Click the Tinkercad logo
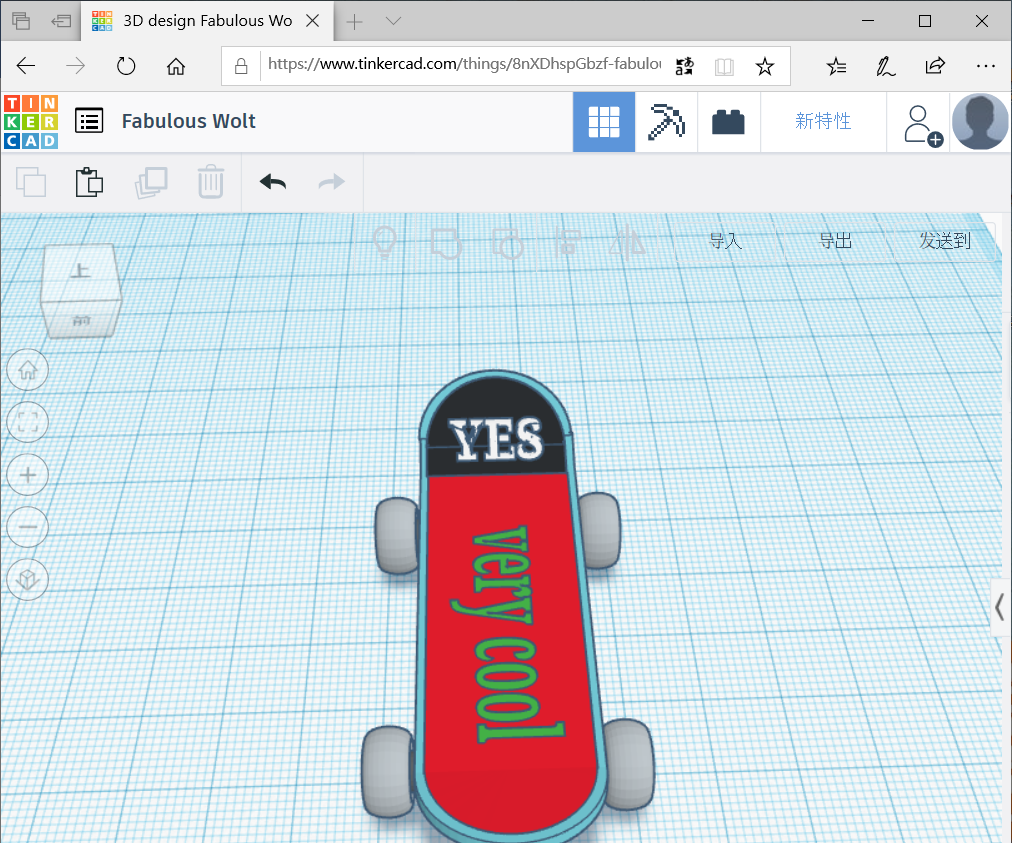Image resolution: width=1012 pixels, height=843 pixels. (x=32, y=122)
